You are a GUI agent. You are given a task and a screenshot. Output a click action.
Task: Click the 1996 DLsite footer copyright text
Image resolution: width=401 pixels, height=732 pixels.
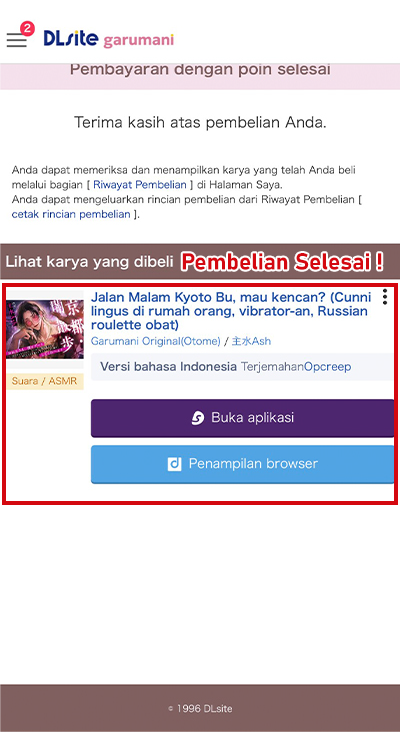200,708
